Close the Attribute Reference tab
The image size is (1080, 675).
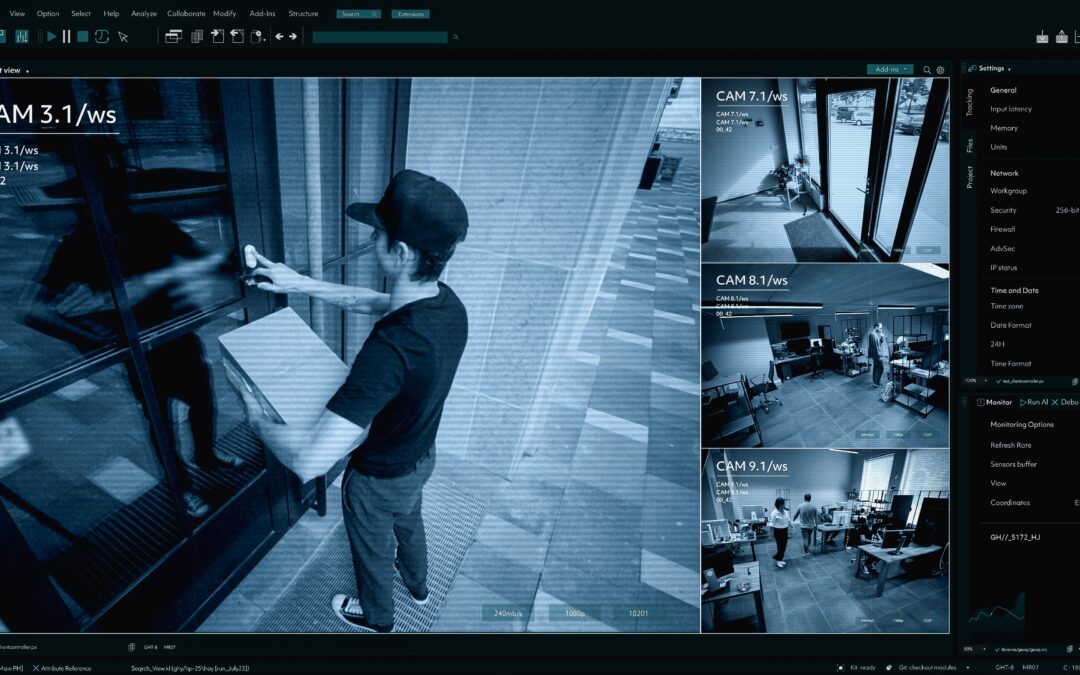pos(36,668)
